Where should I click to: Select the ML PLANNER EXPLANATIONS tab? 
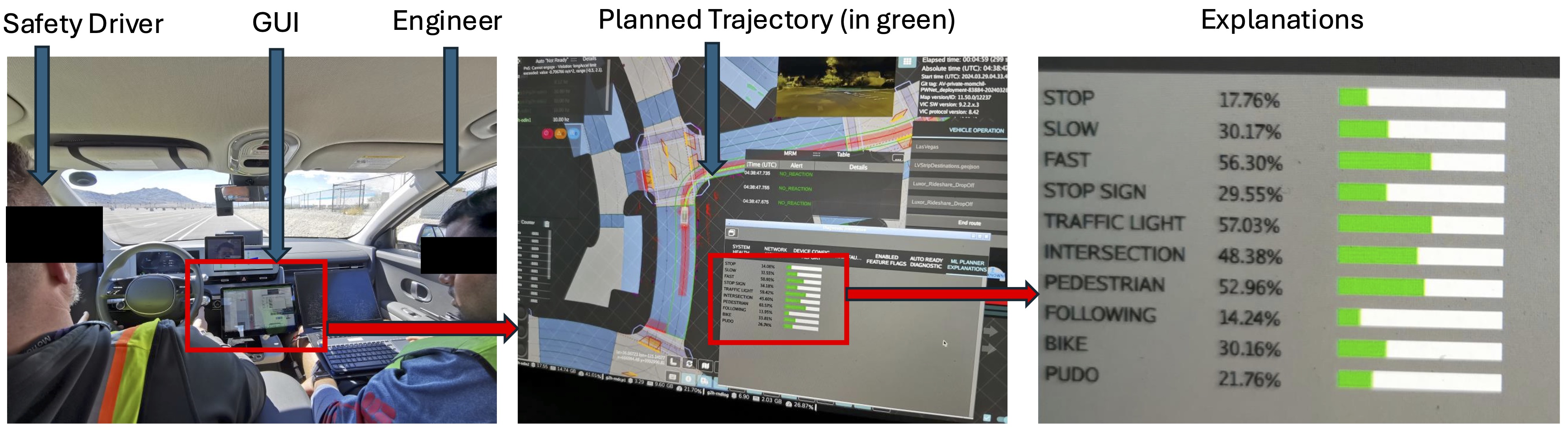point(967,265)
